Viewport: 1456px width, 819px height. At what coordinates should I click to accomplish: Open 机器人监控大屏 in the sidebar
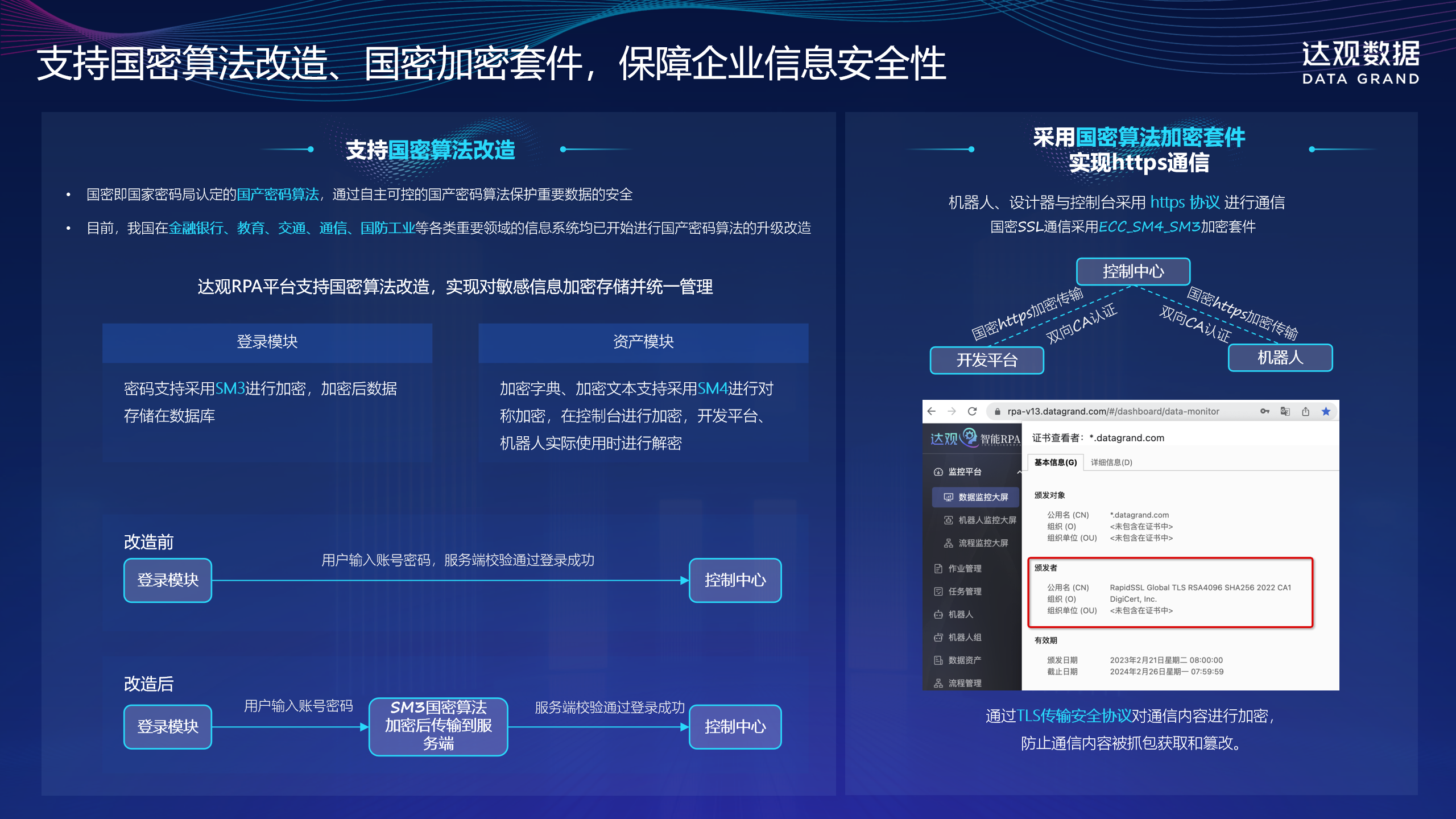pyautogui.click(x=987, y=520)
